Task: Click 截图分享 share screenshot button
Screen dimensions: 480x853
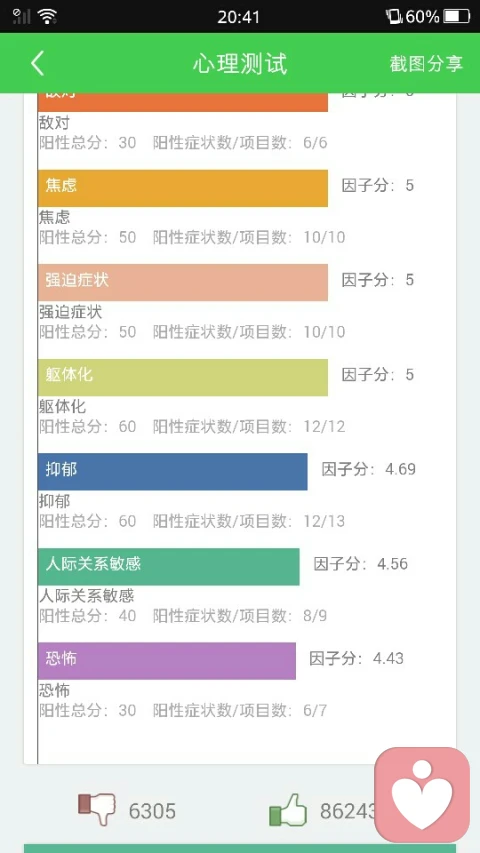Action: tap(426, 64)
